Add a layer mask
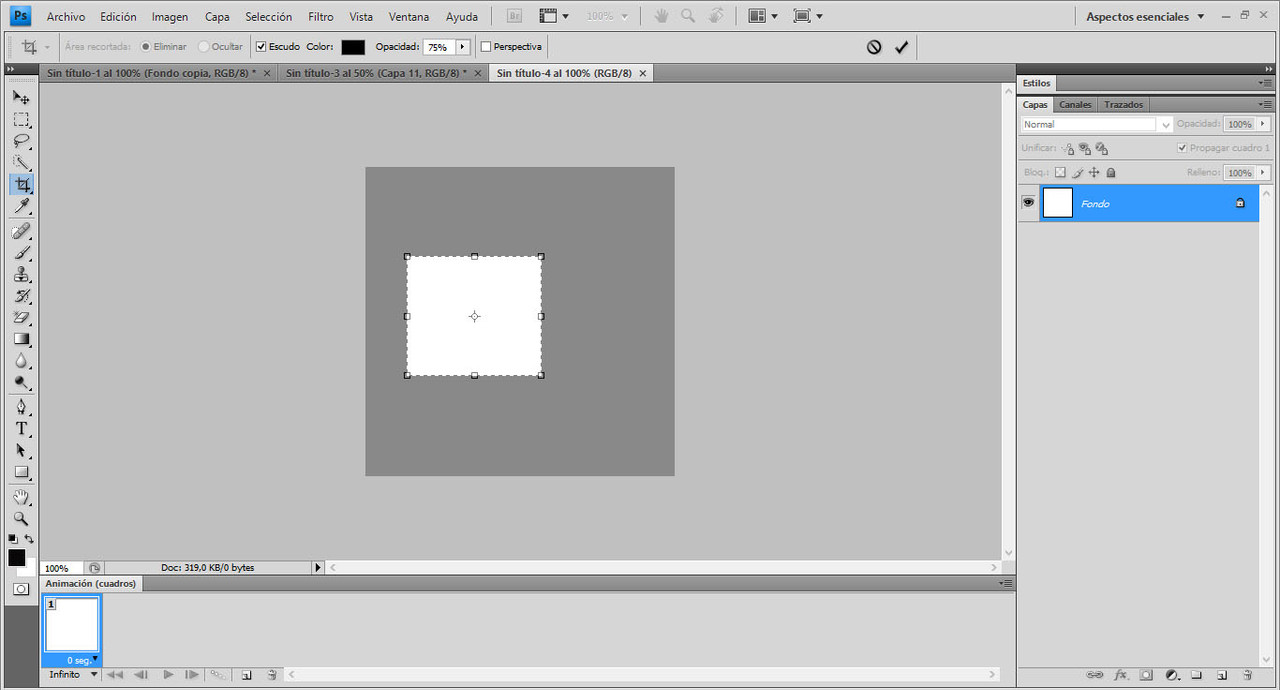The height and width of the screenshot is (690, 1280). 1146,675
